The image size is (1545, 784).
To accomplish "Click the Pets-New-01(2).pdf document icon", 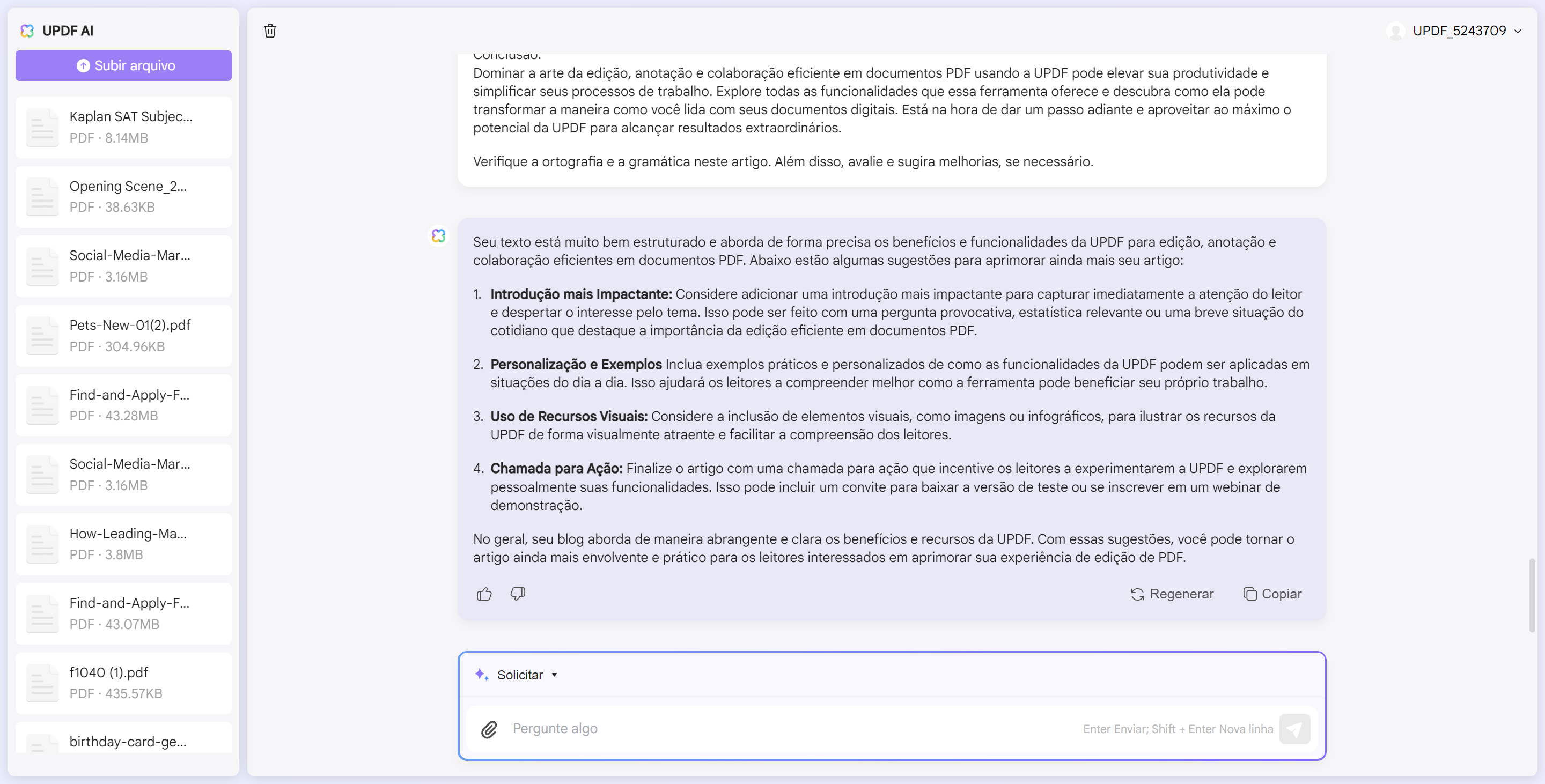I will (42, 336).
